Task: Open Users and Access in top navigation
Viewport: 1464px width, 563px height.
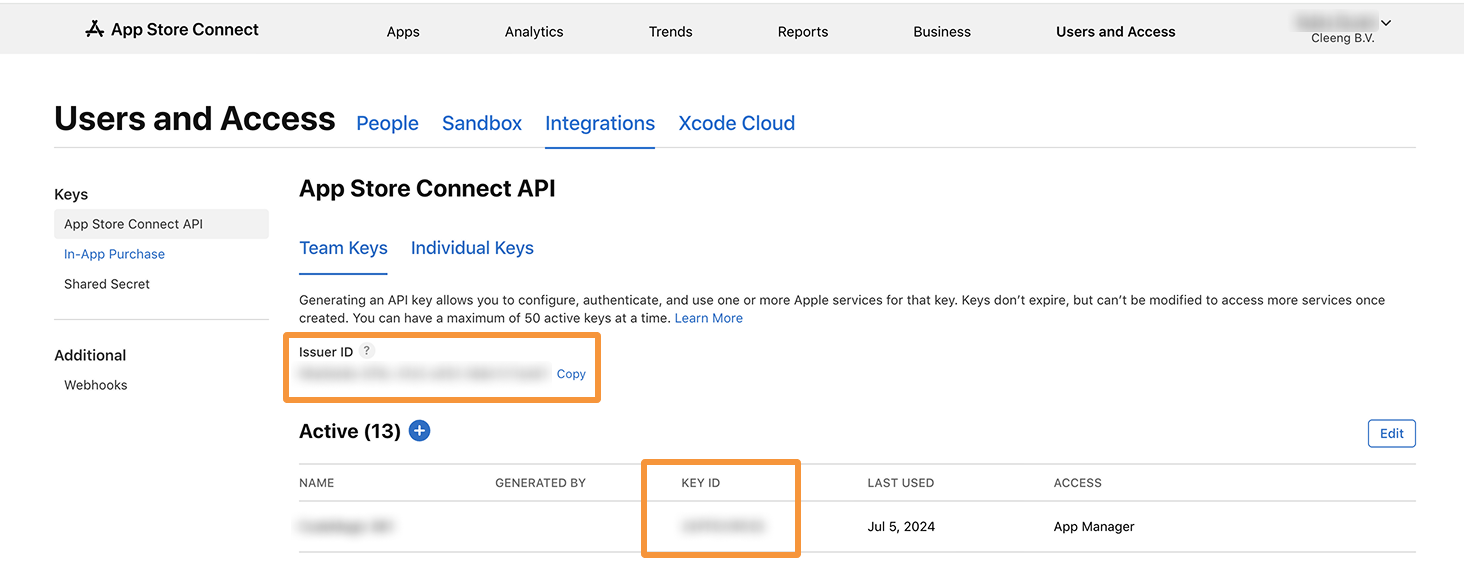Action: pyautogui.click(x=1116, y=31)
